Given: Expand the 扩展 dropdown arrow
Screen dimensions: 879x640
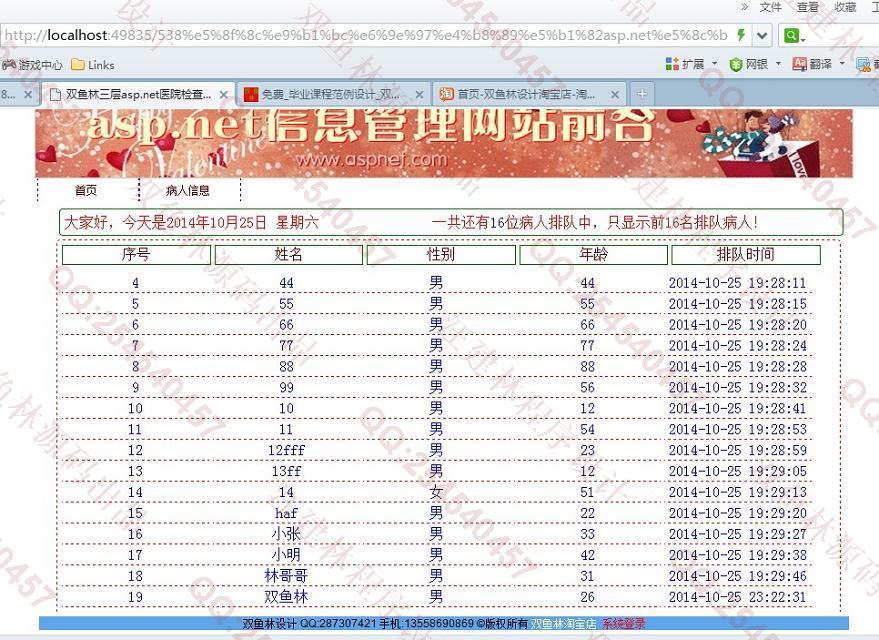Looking at the screenshot, I should tap(714, 64).
